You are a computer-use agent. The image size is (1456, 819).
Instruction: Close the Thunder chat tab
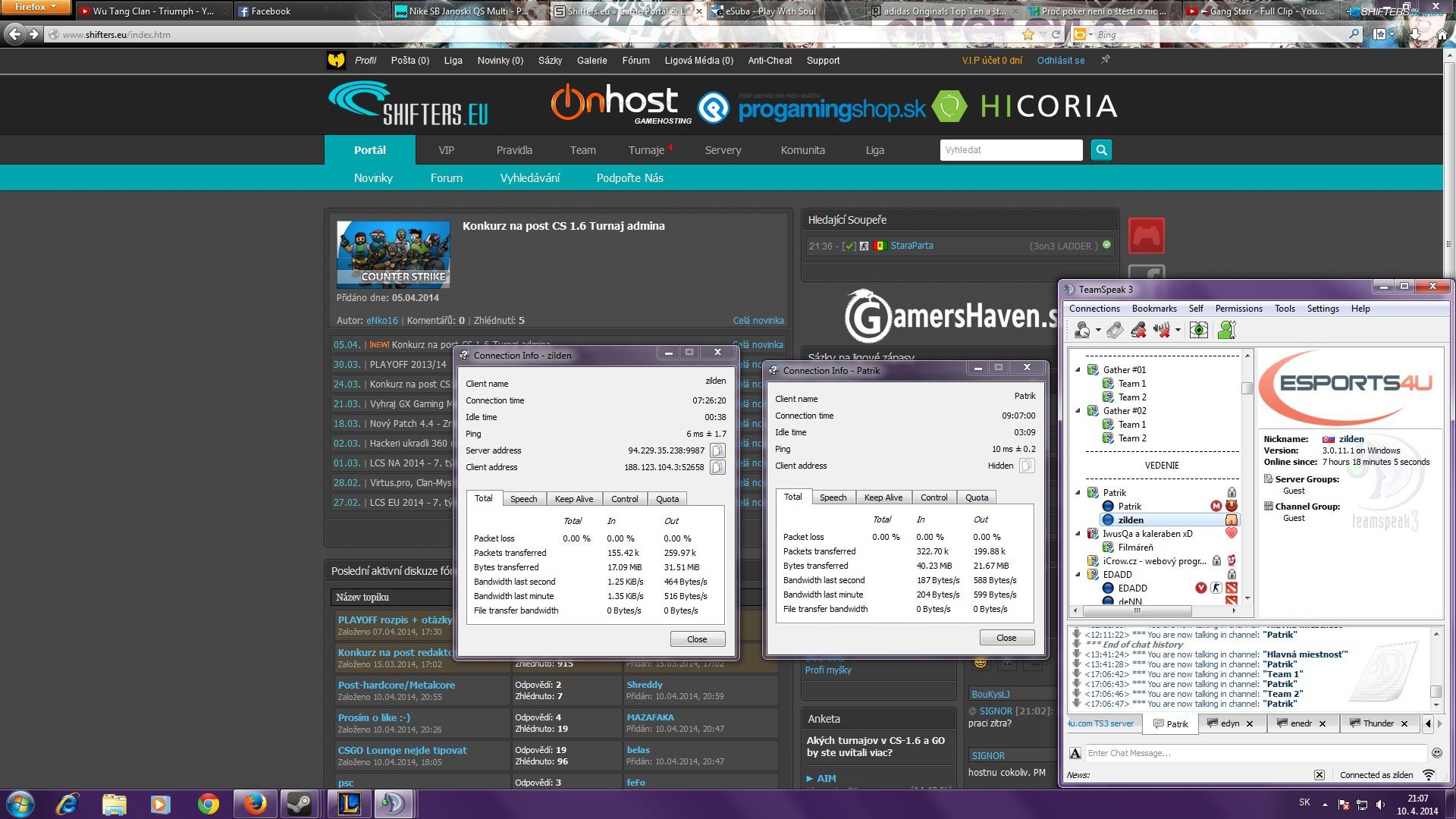click(1404, 723)
